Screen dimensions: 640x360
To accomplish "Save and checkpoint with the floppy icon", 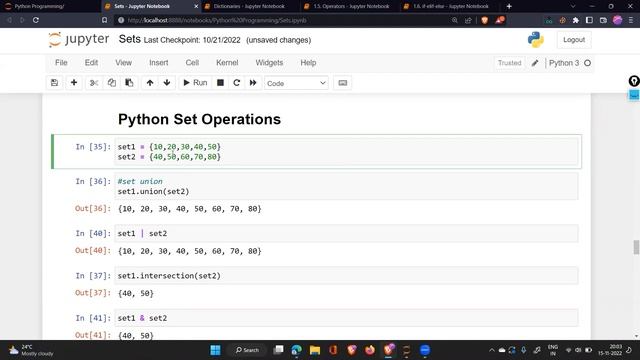I will (54, 83).
